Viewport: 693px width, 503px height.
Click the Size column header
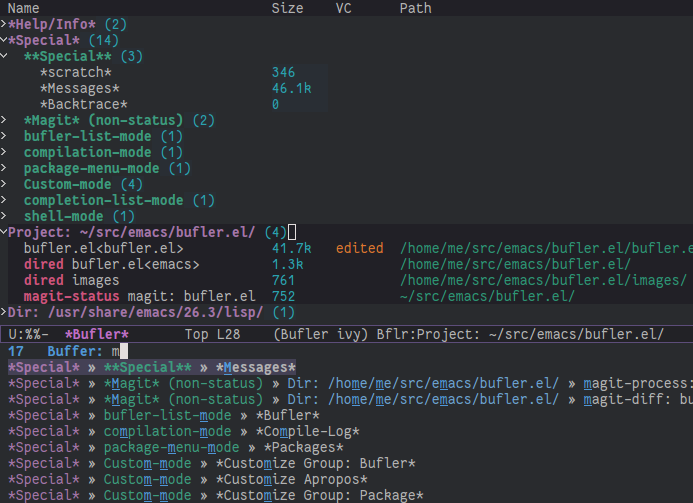click(287, 8)
